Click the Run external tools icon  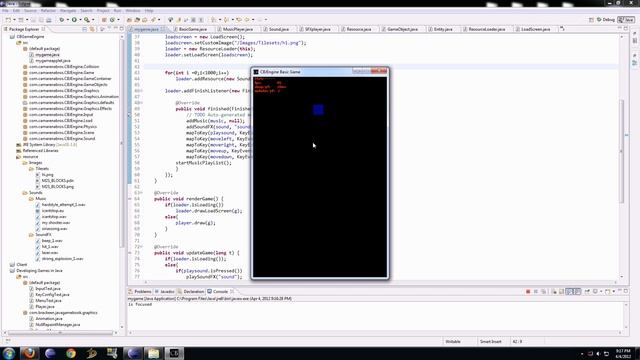[x=87, y=20]
